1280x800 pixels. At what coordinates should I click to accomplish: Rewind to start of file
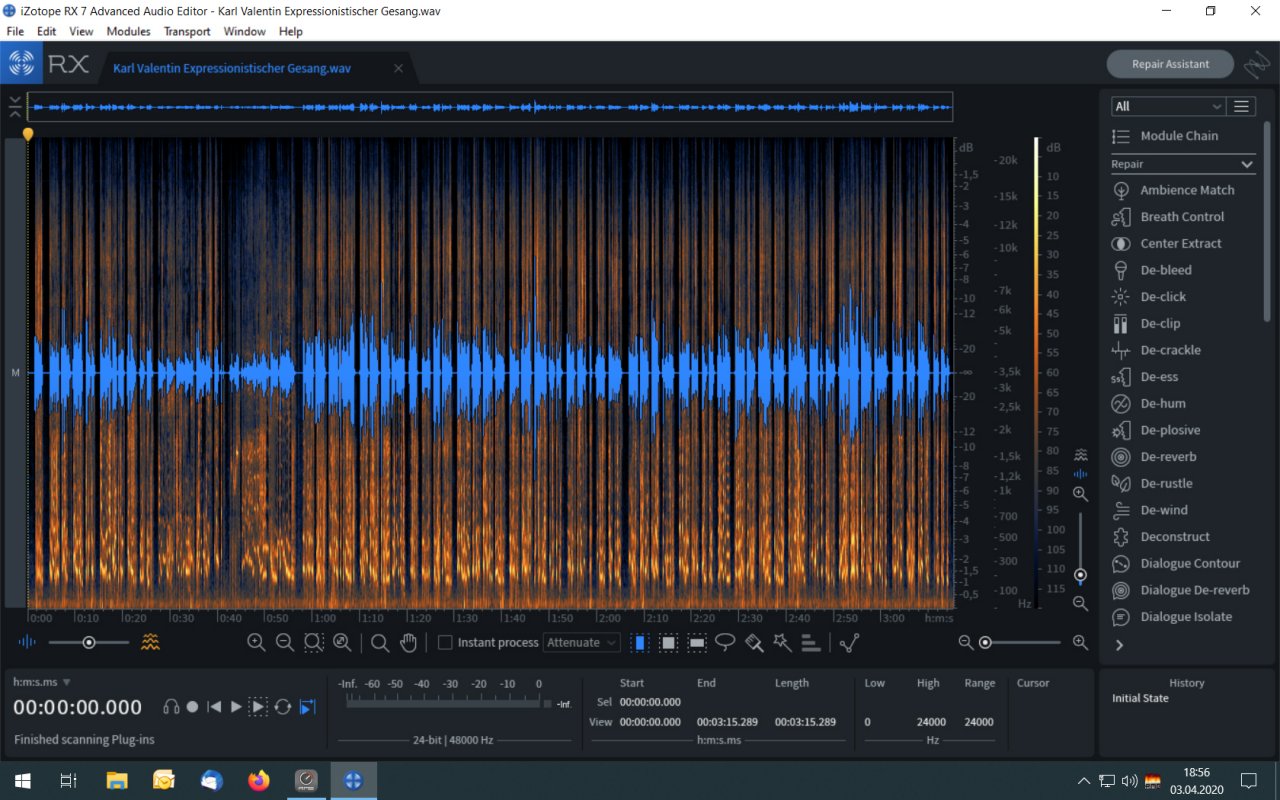click(x=214, y=707)
